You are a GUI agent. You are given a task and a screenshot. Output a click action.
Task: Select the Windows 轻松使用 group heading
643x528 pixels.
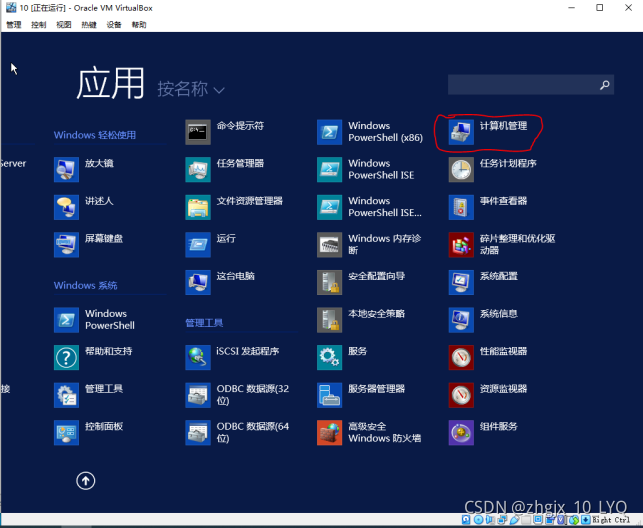pyautogui.click(x=95, y=135)
